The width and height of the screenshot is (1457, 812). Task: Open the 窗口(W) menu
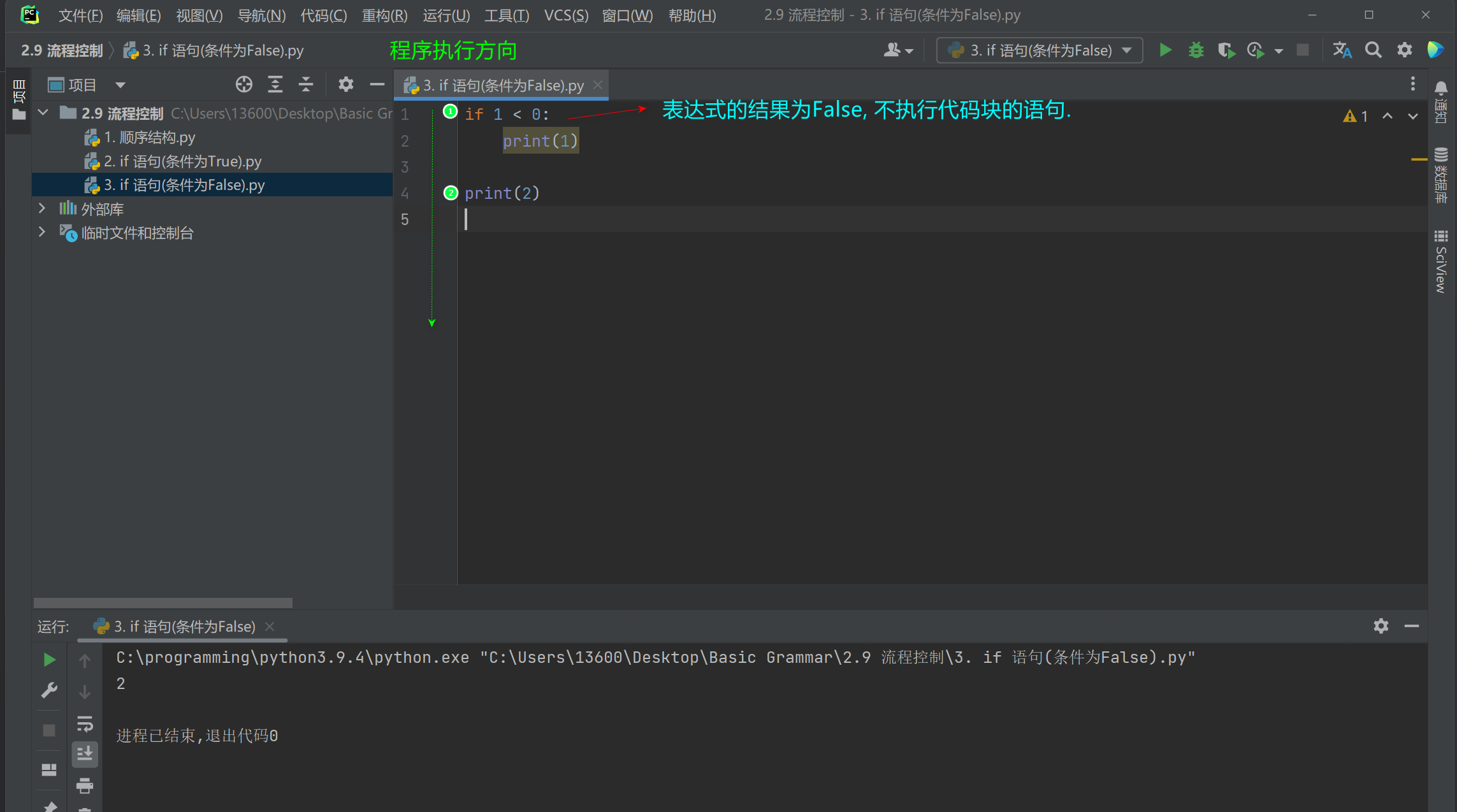pos(628,15)
